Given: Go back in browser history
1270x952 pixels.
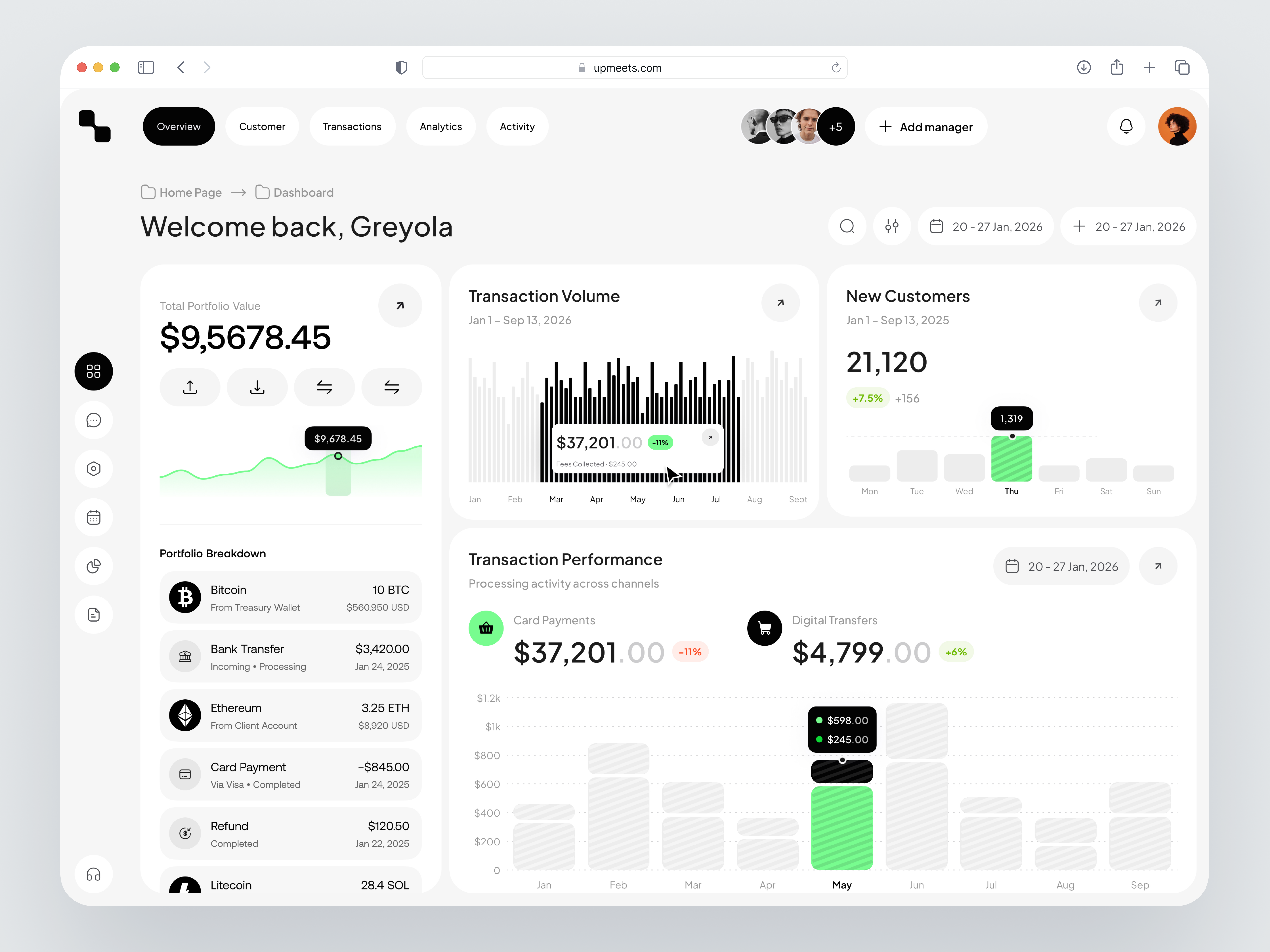Looking at the screenshot, I should [x=181, y=68].
